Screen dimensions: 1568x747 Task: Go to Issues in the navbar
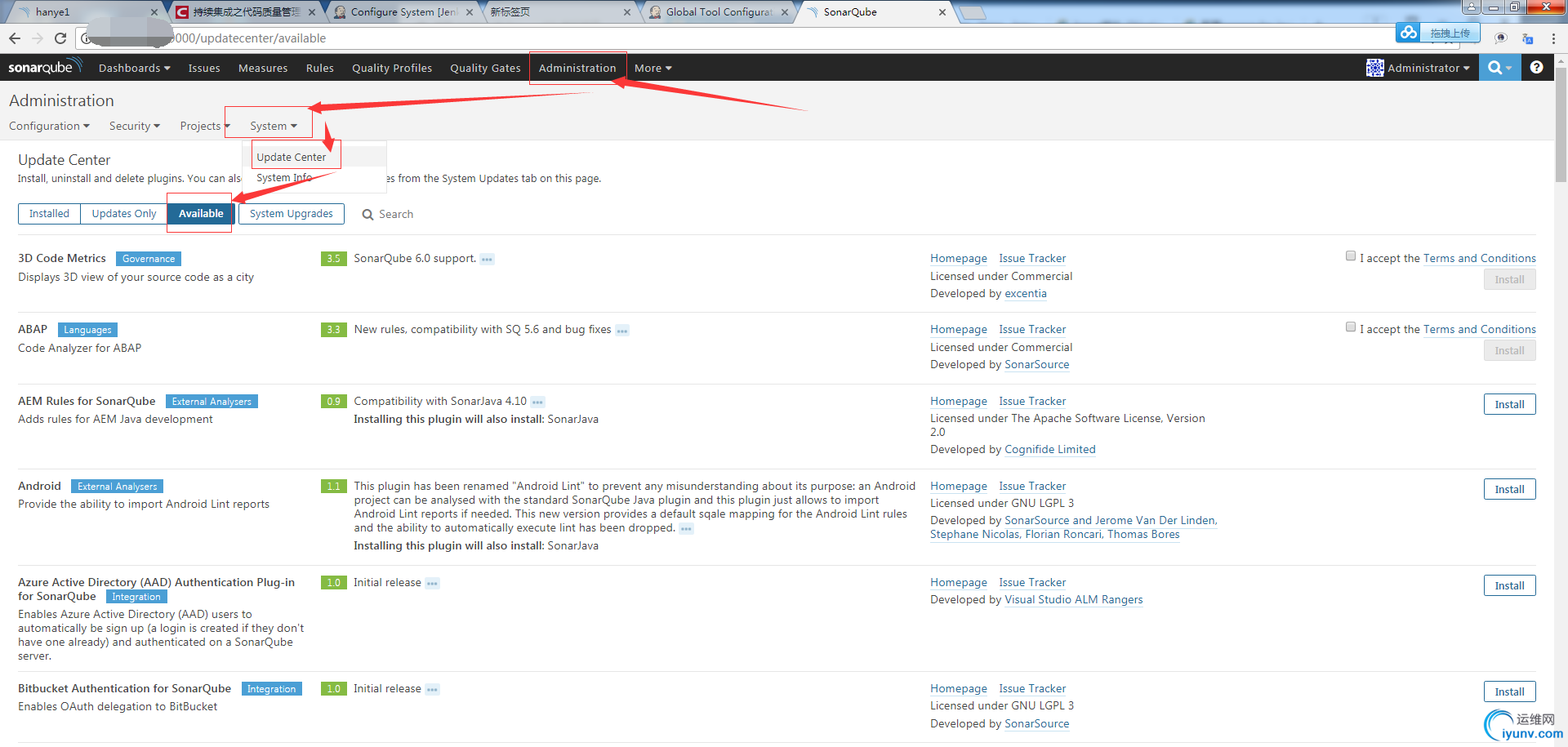click(204, 68)
